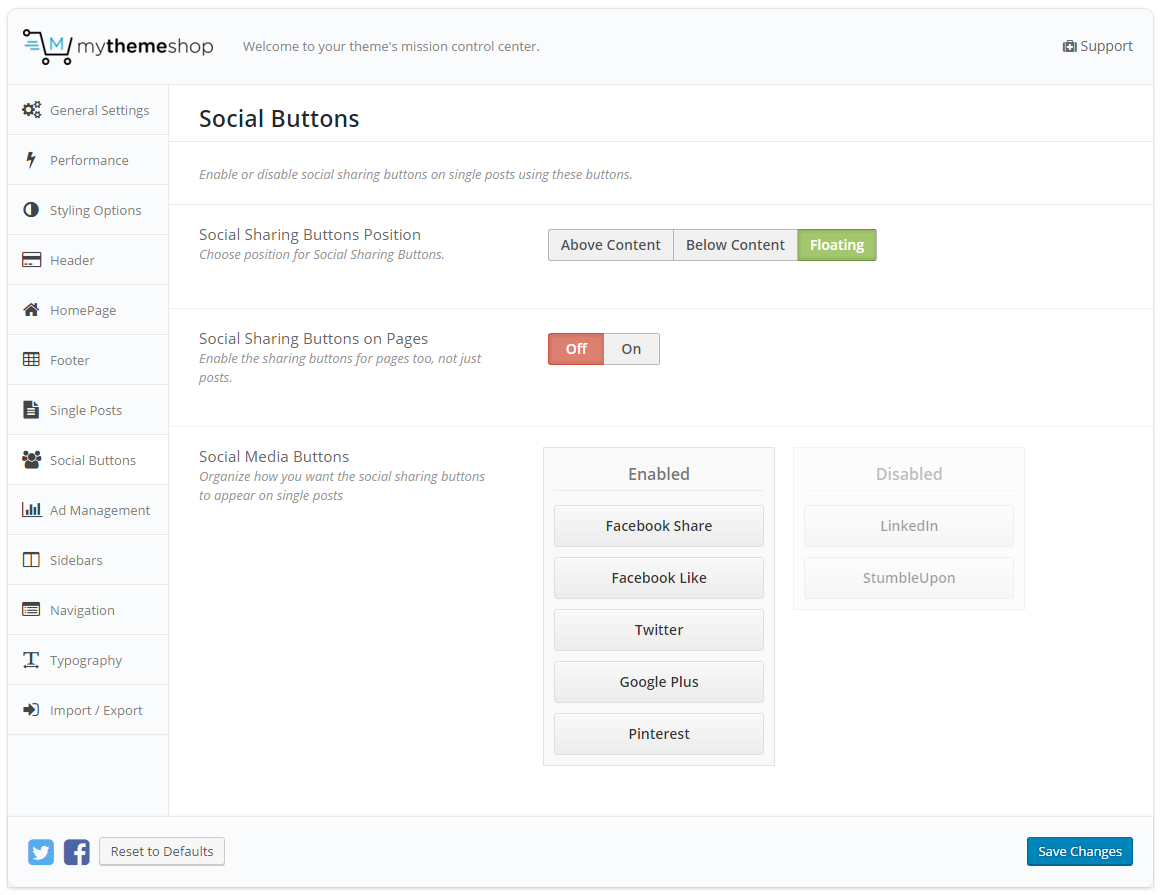Viewport: 1160px width, 895px height.
Task: Click the HomePage house icon
Action: click(x=31, y=310)
